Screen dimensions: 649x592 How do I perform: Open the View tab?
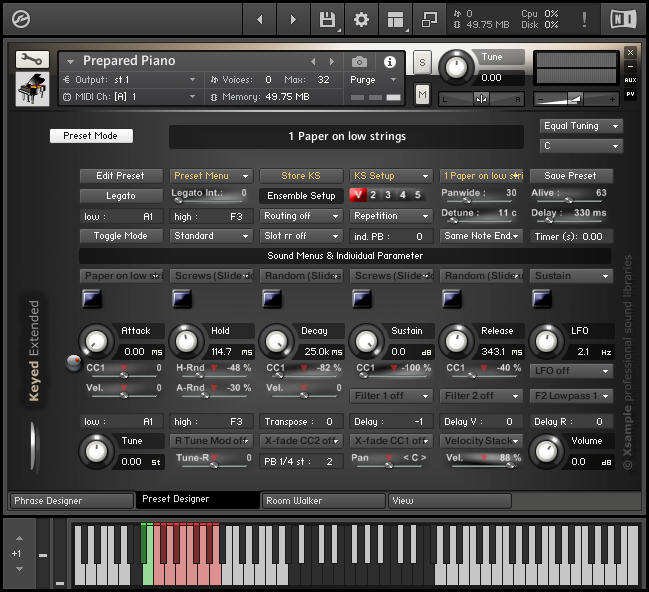click(449, 501)
